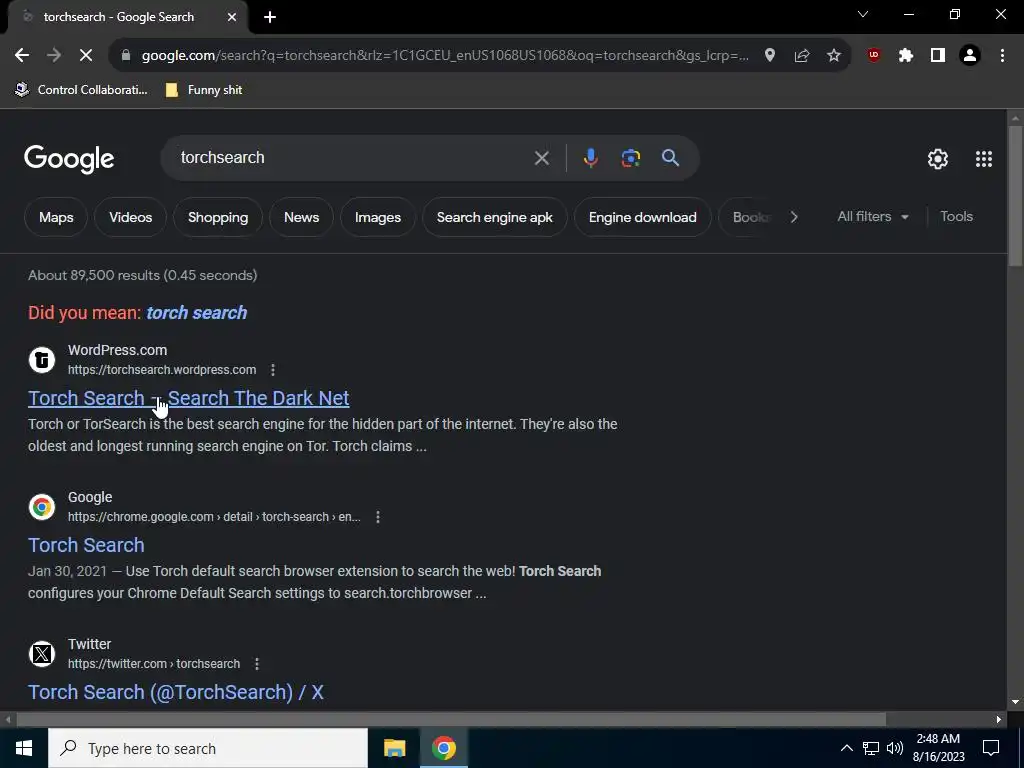Open Chrome's three-dot menu

pos(1002,56)
